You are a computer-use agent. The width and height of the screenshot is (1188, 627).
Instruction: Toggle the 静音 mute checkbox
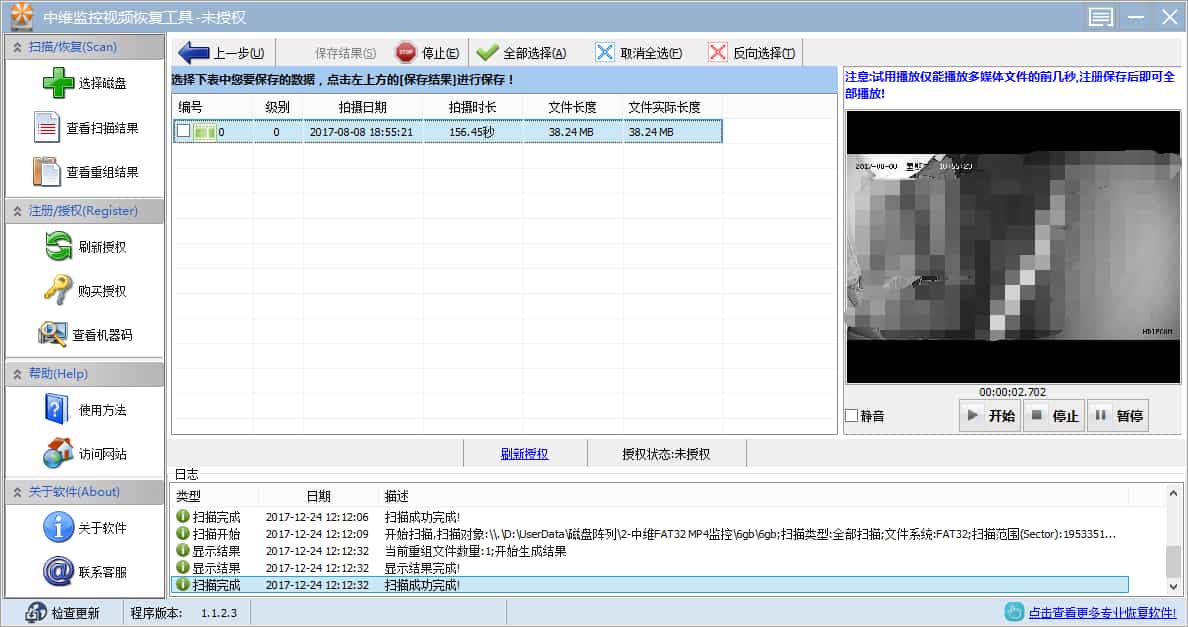[852, 416]
